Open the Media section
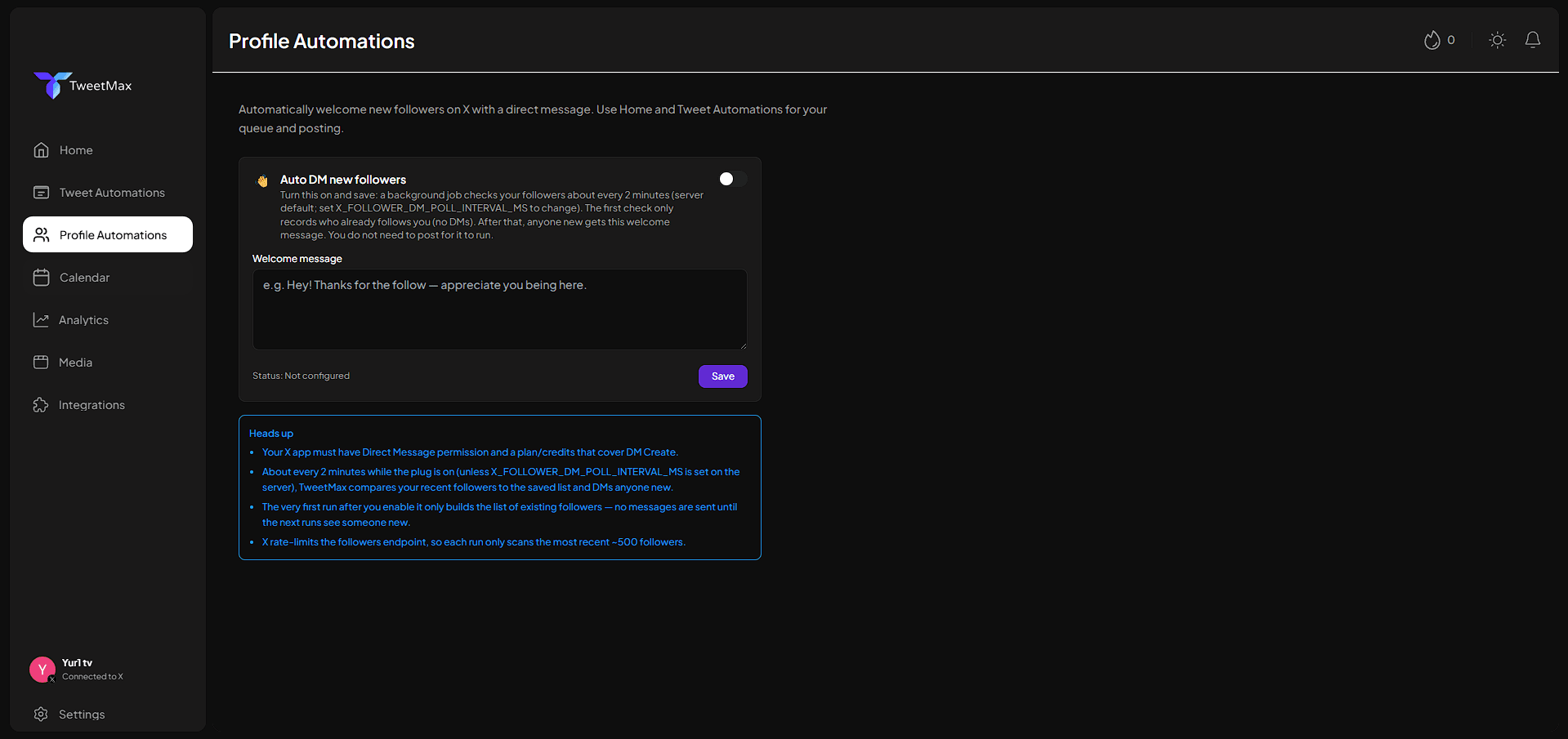The image size is (1568, 739). (x=108, y=363)
